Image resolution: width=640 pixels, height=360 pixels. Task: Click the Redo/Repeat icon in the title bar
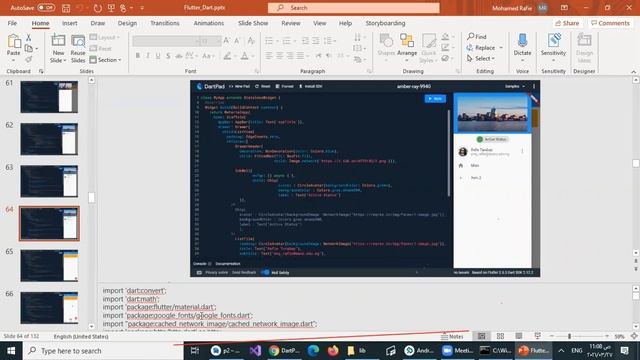pos(97,8)
